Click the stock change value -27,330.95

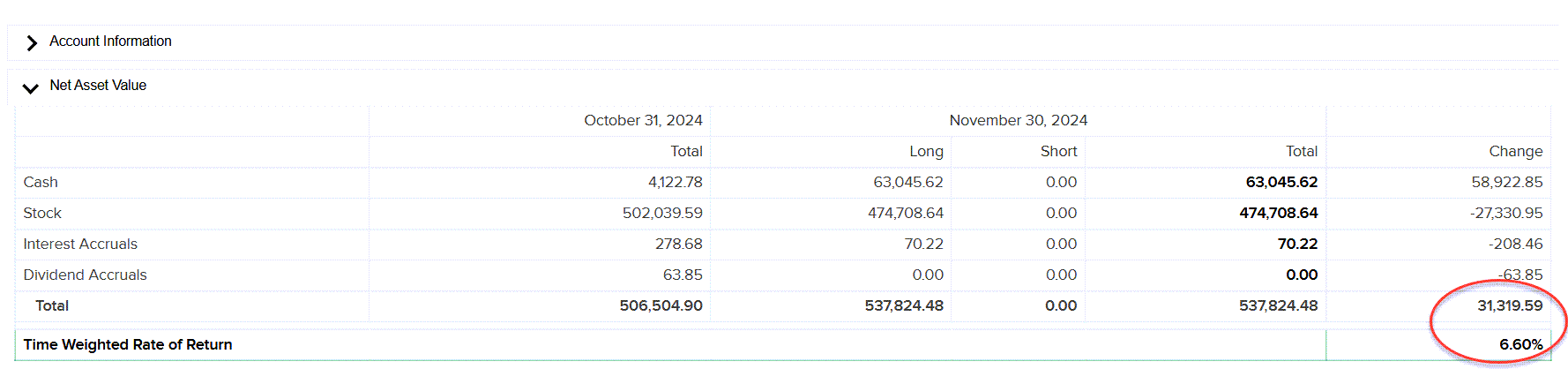(1506, 214)
